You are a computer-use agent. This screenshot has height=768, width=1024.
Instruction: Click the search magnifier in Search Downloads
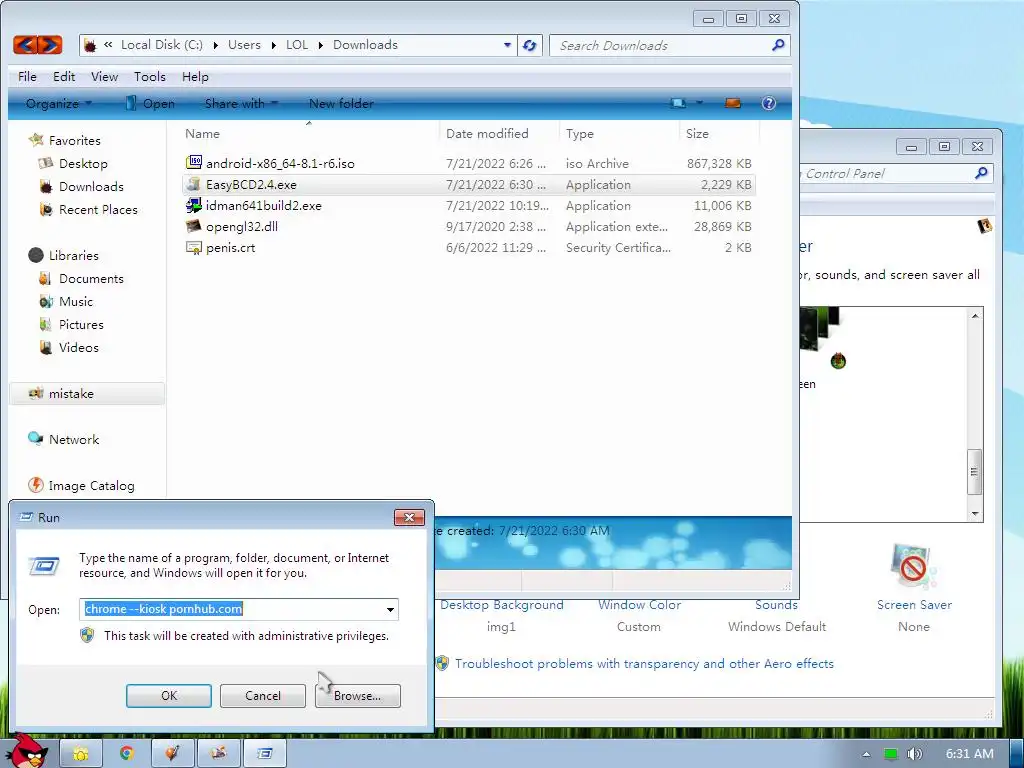click(x=778, y=45)
